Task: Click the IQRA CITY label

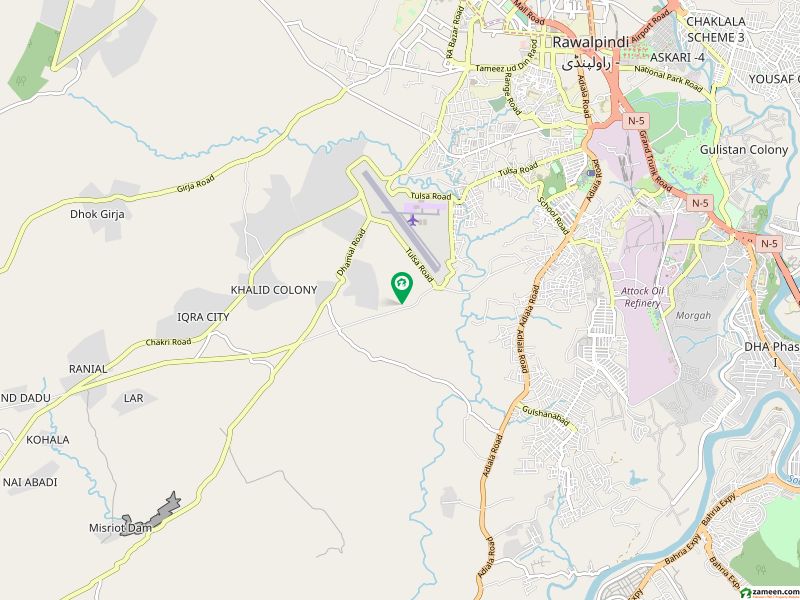Action: [x=203, y=317]
